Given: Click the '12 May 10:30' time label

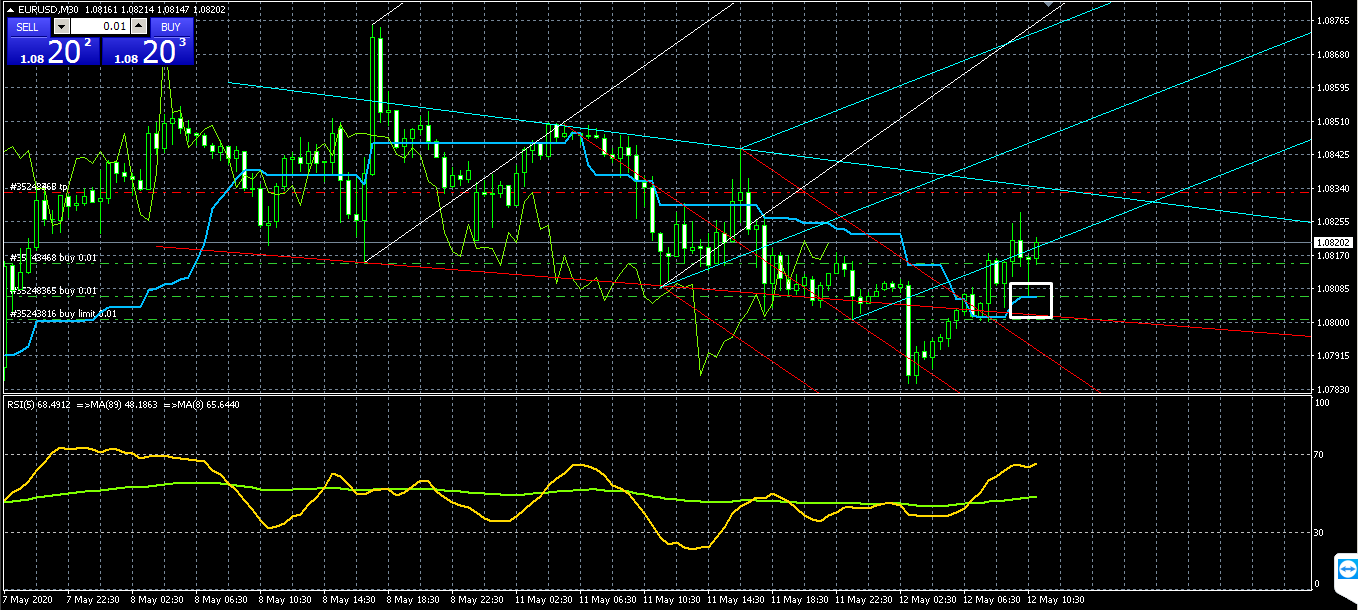Looking at the screenshot, I should pyautogui.click(x=1055, y=600).
